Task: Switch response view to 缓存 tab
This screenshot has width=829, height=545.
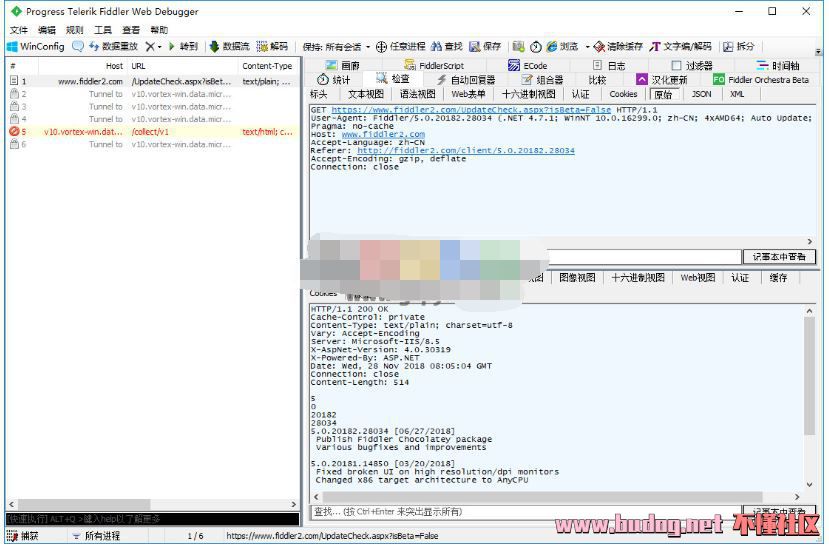Action: pos(778,278)
